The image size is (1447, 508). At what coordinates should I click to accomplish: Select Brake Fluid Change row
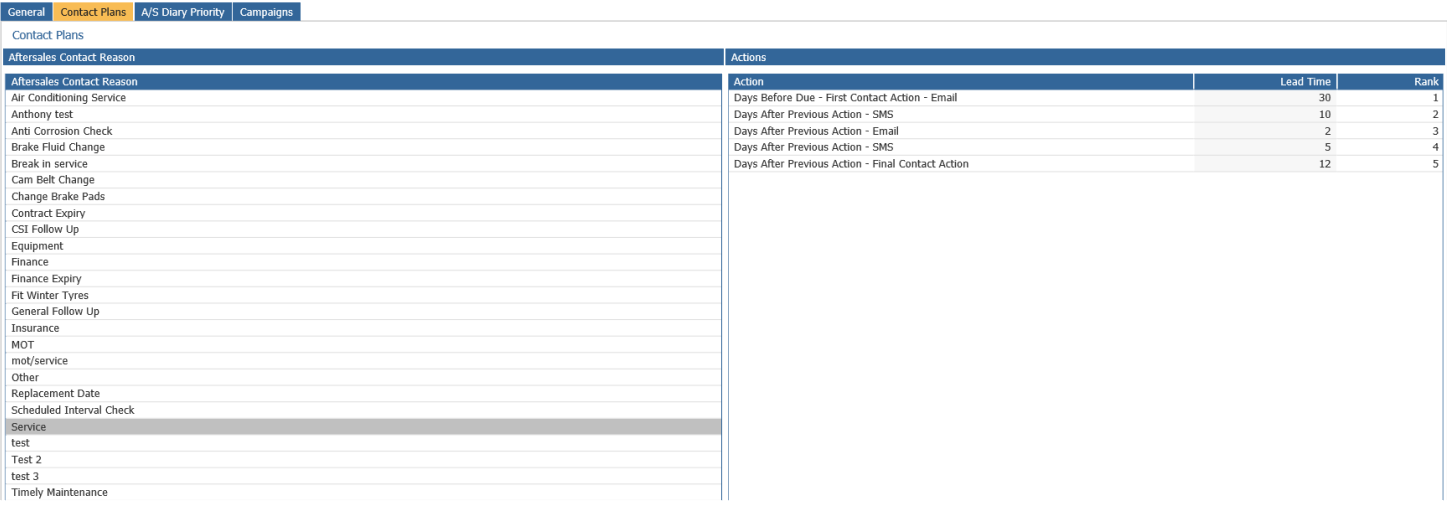363,147
